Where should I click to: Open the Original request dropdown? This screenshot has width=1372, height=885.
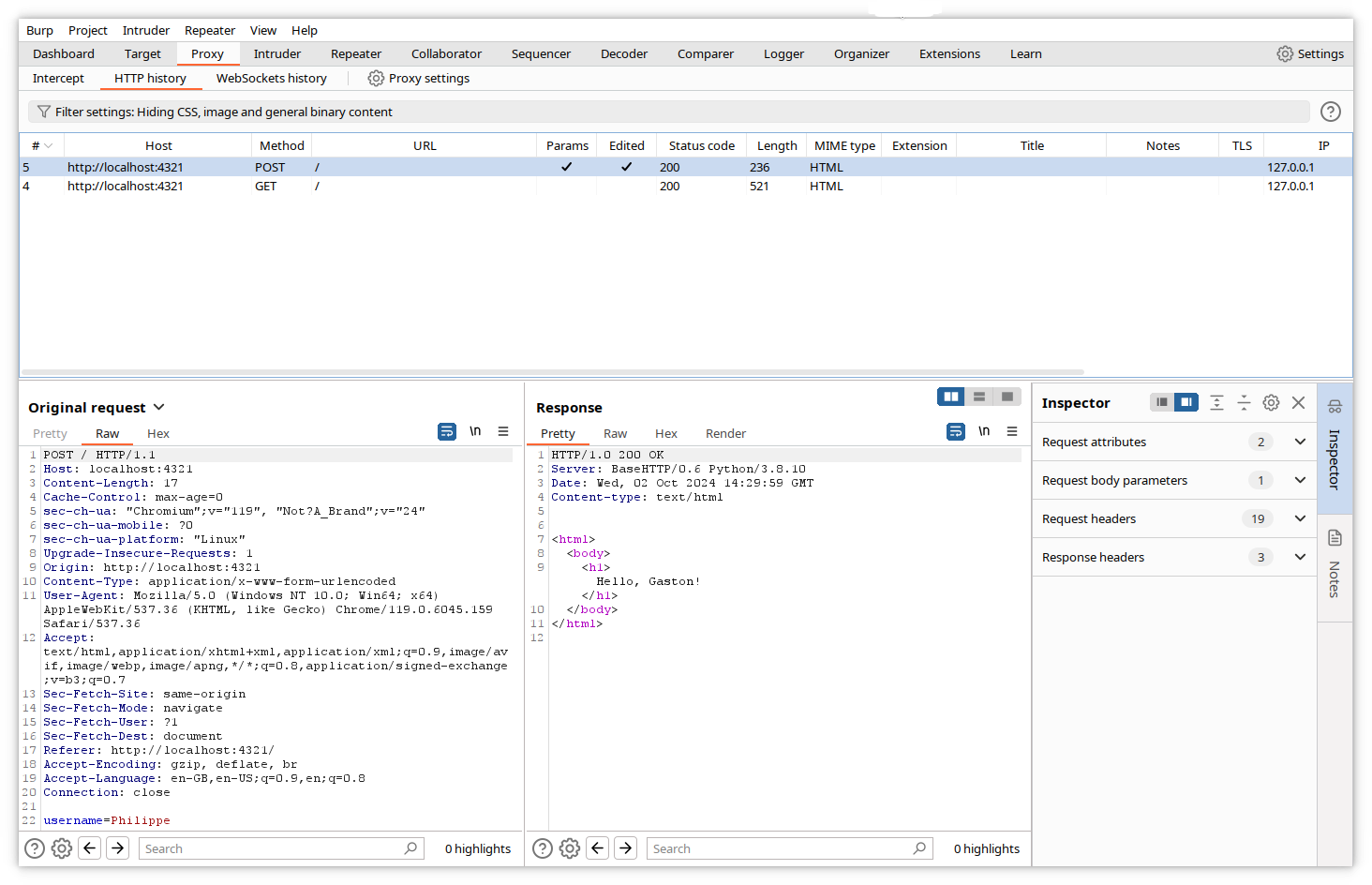pyautogui.click(x=158, y=407)
